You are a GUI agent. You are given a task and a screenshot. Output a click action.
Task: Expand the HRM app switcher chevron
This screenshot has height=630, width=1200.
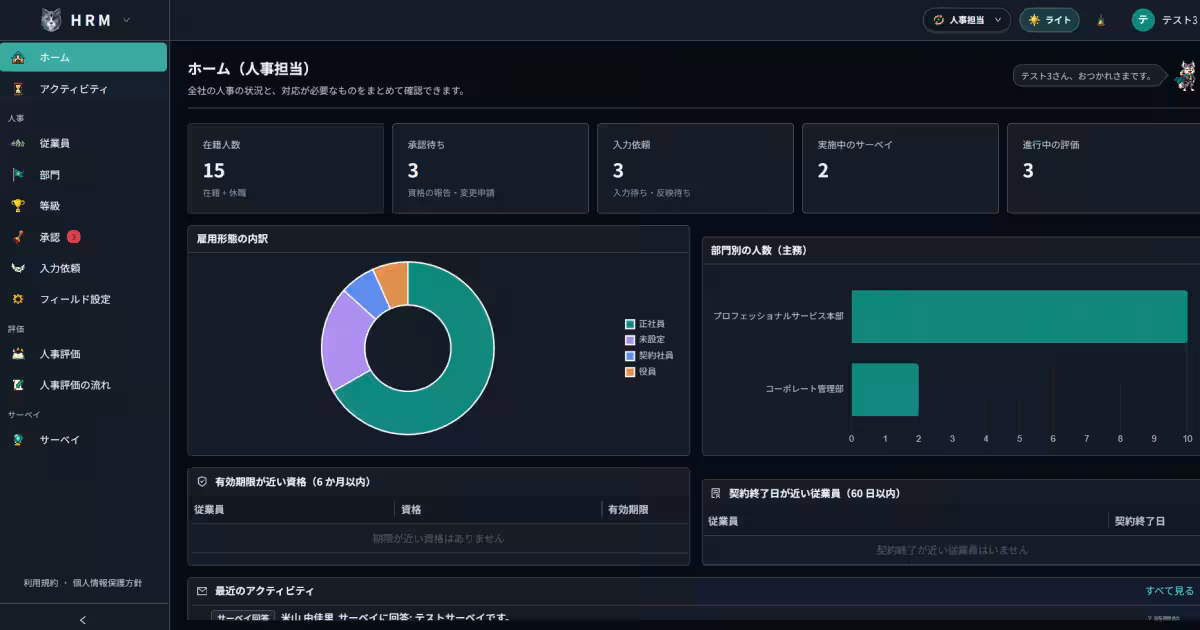tap(126, 20)
